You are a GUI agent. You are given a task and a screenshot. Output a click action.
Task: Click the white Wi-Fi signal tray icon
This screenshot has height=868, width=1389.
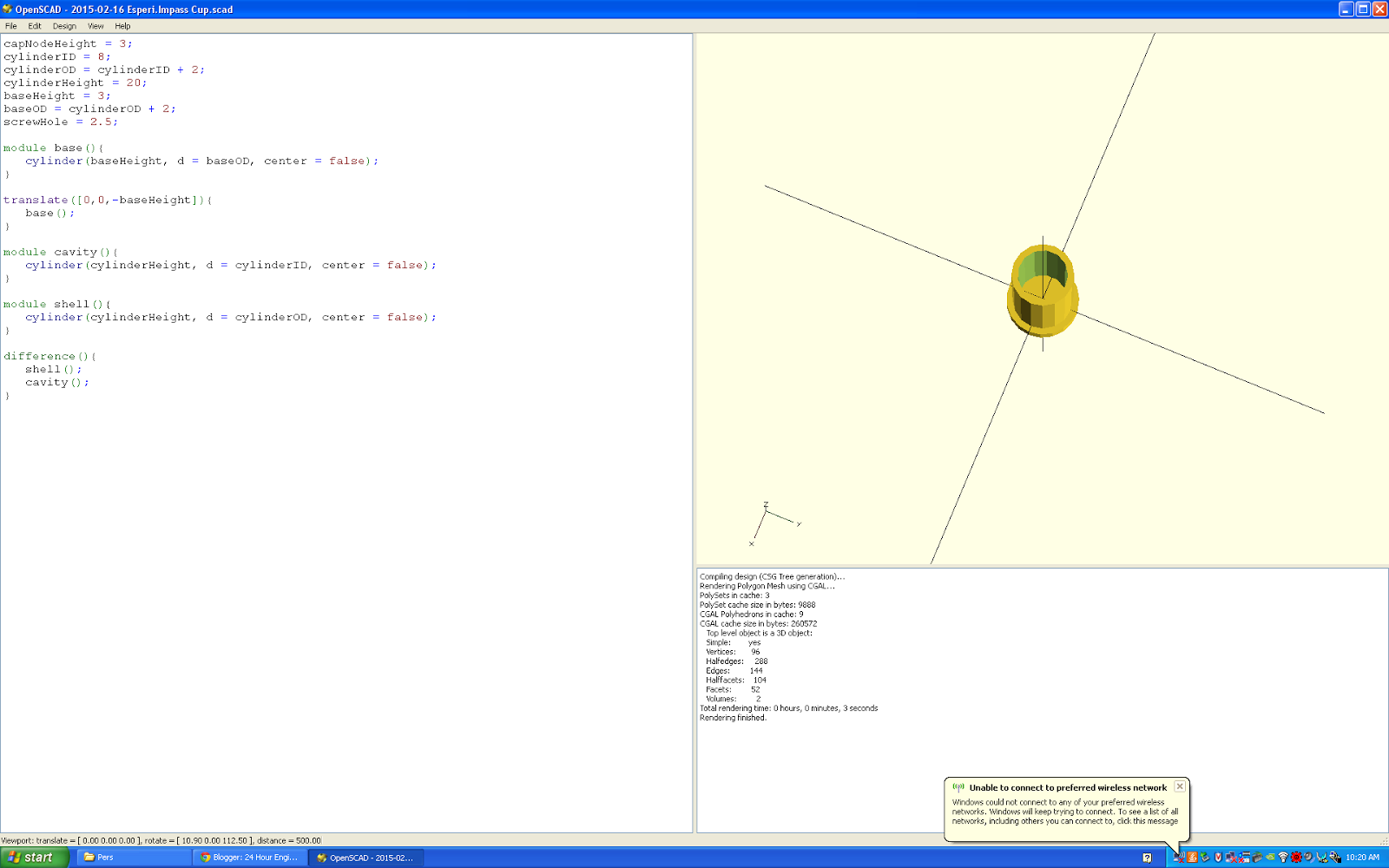pos(1283,858)
